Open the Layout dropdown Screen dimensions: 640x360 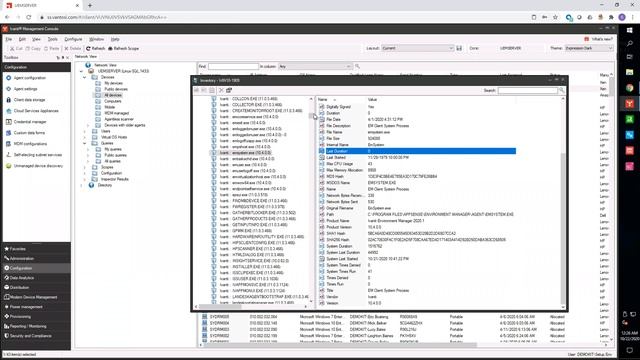tap(418, 48)
